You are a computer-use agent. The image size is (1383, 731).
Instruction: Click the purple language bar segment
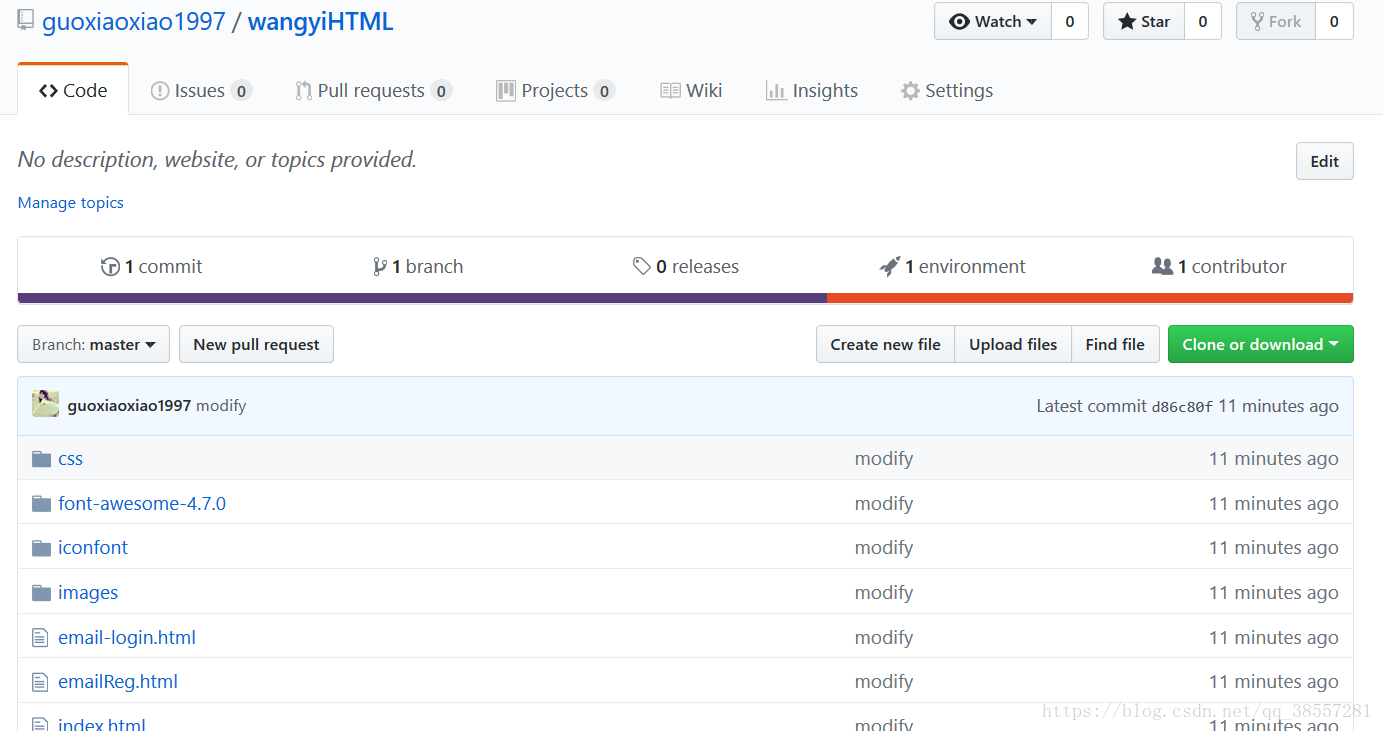coord(422,298)
